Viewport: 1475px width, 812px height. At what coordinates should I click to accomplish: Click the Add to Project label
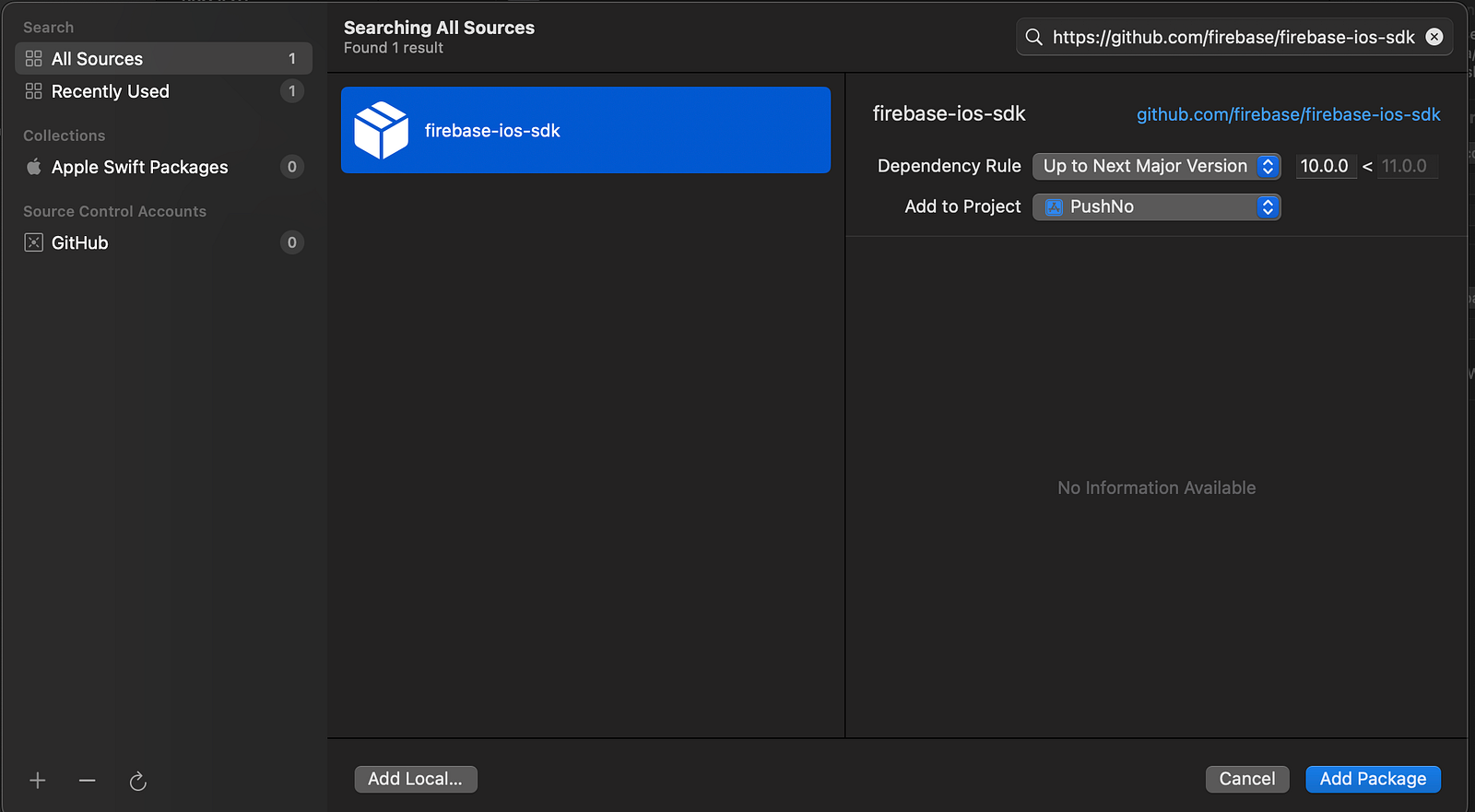click(963, 206)
